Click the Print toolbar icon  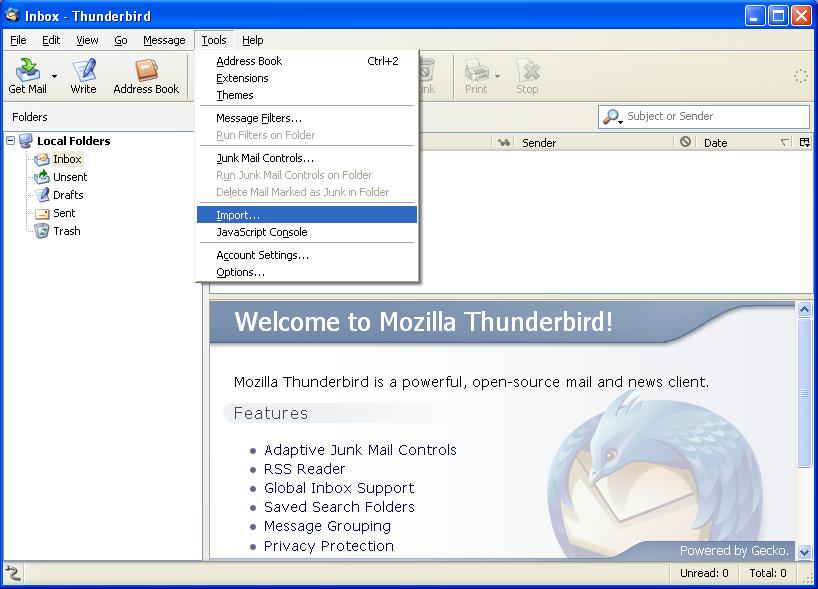click(x=476, y=76)
